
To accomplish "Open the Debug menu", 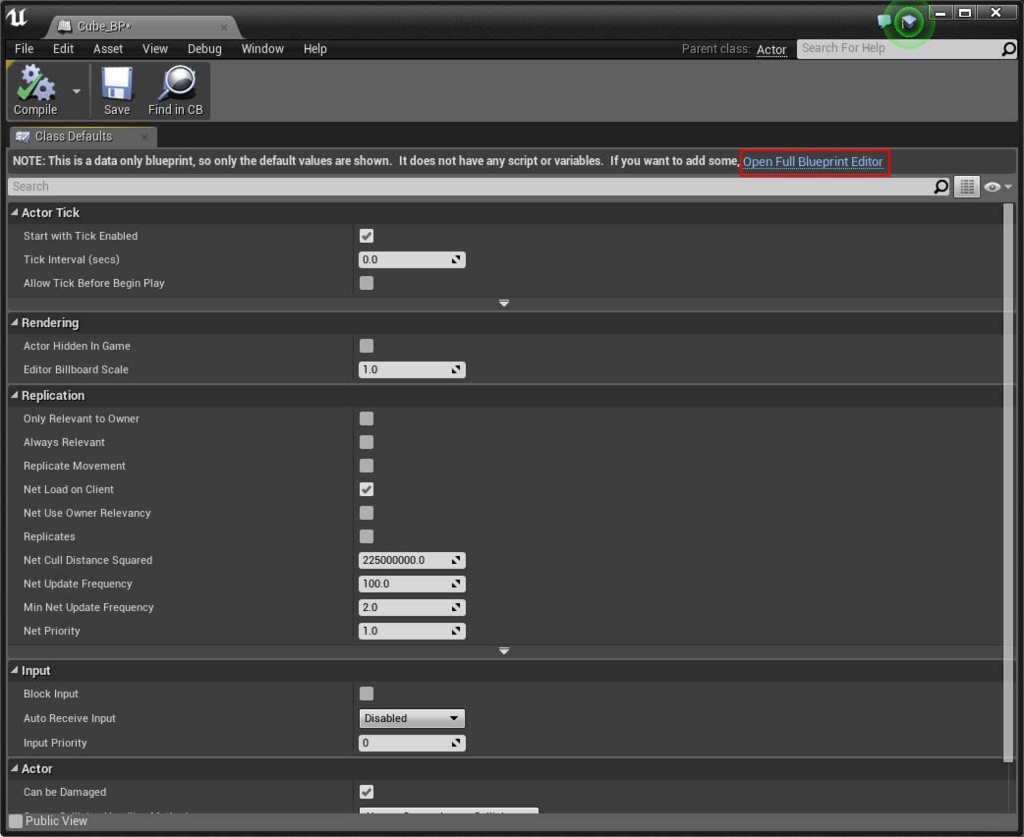I will point(204,49).
